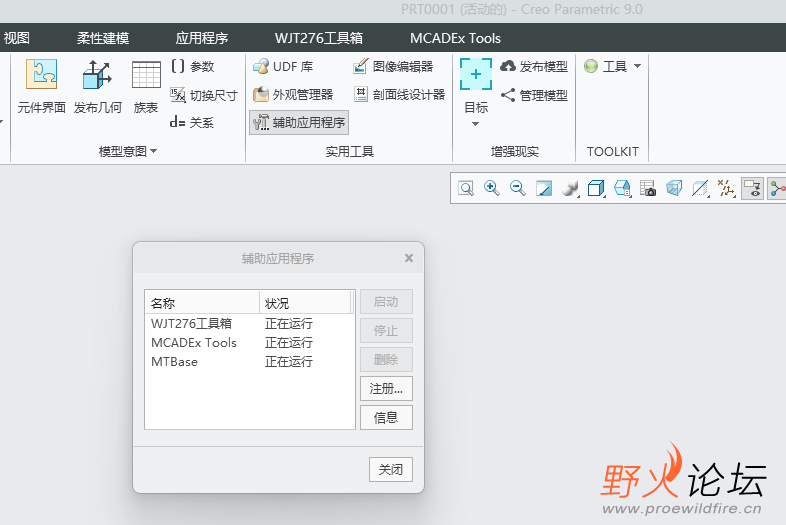Open datum display filters icon
This screenshot has width=786, height=525.
pyautogui.click(x=726, y=189)
